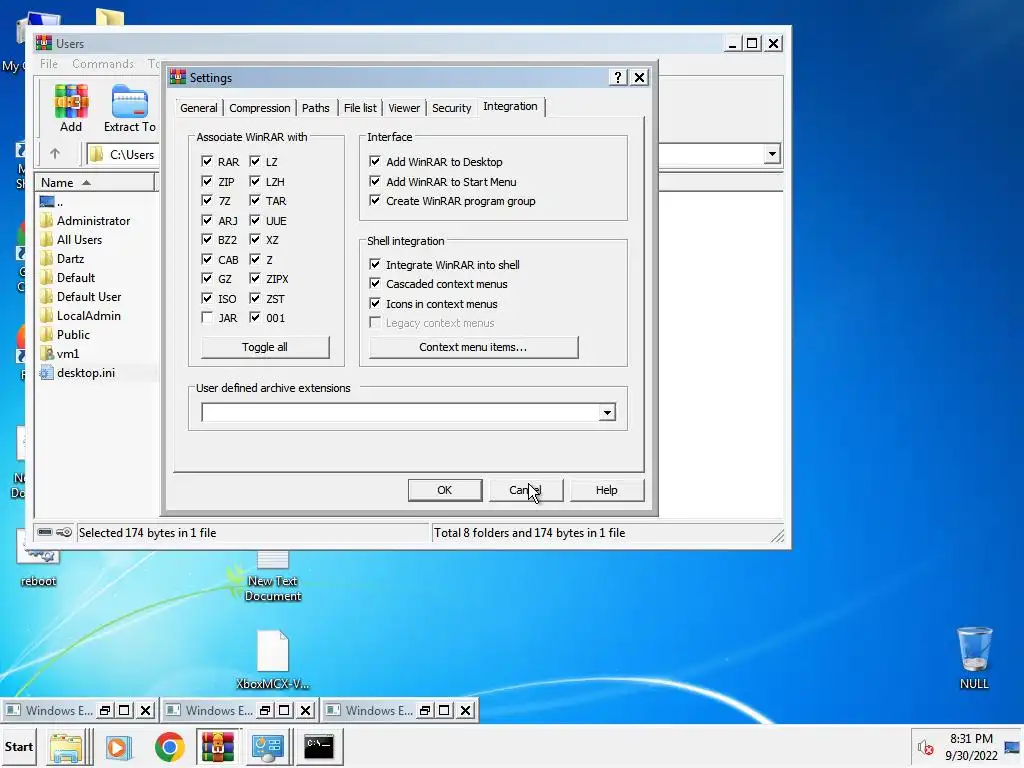Viewport: 1024px width, 768px height.
Task: Toggle Icons in context menus
Action: [375, 304]
